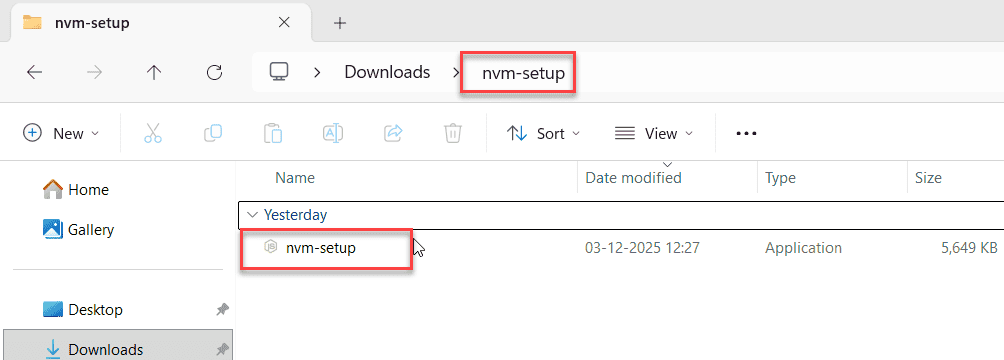Viewport: 1004px width, 360px height.
Task: Add a new Explorer tab
Action: point(340,23)
